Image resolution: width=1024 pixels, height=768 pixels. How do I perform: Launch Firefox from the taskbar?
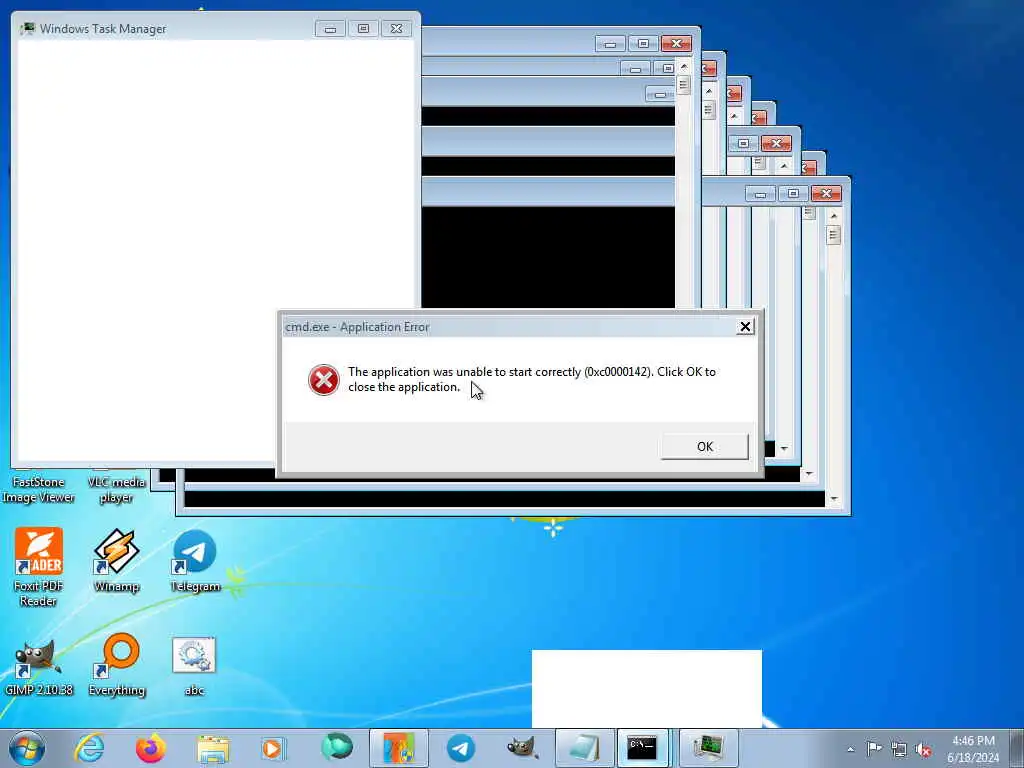(151, 748)
